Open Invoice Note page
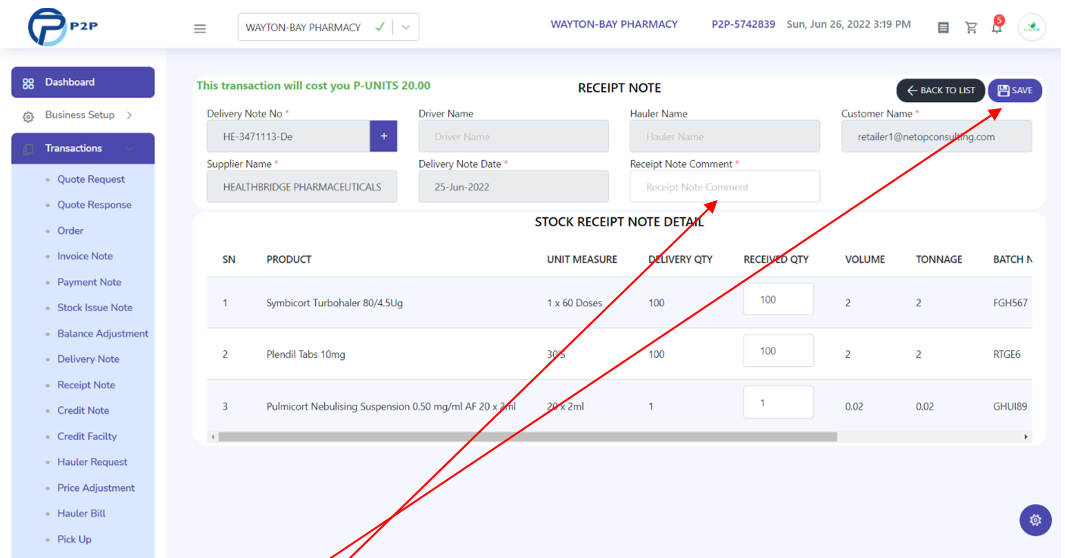Viewport: 1065px width, 558px height. tap(85, 256)
